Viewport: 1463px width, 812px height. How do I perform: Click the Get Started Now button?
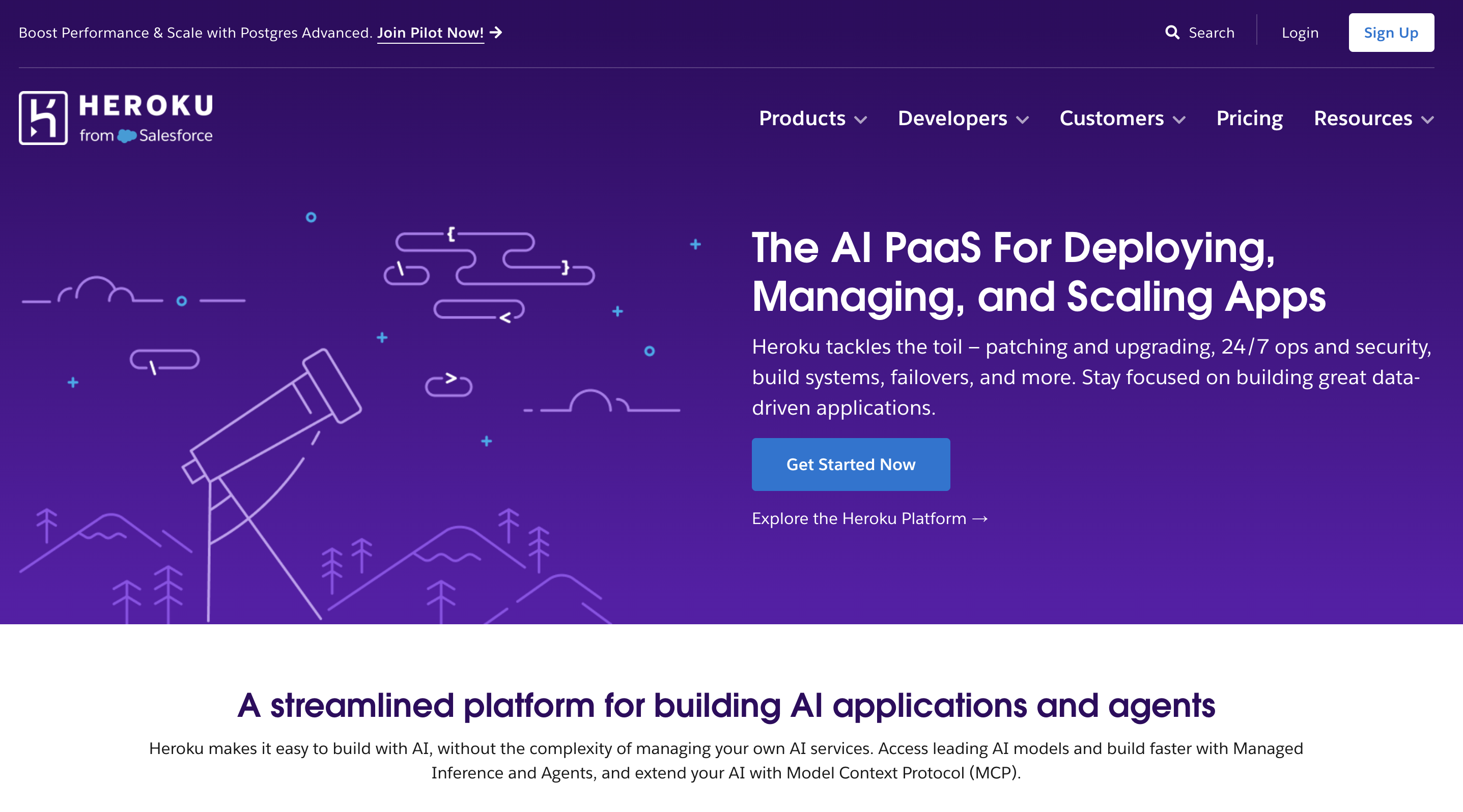pos(850,464)
